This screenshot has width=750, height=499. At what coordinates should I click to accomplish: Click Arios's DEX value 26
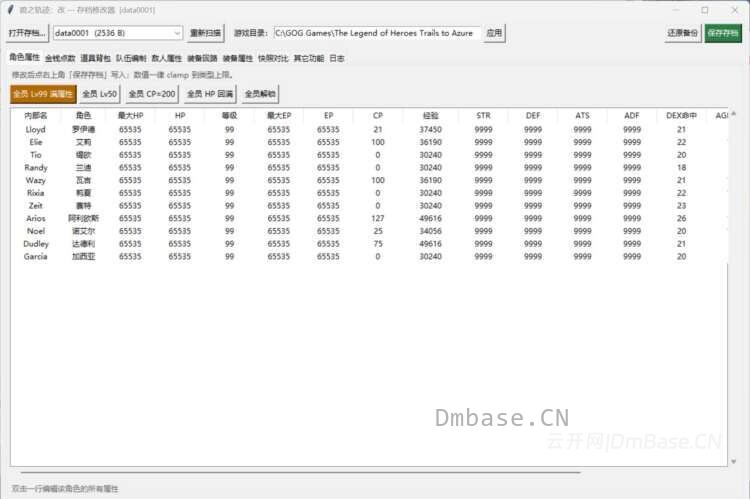click(x=681, y=218)
